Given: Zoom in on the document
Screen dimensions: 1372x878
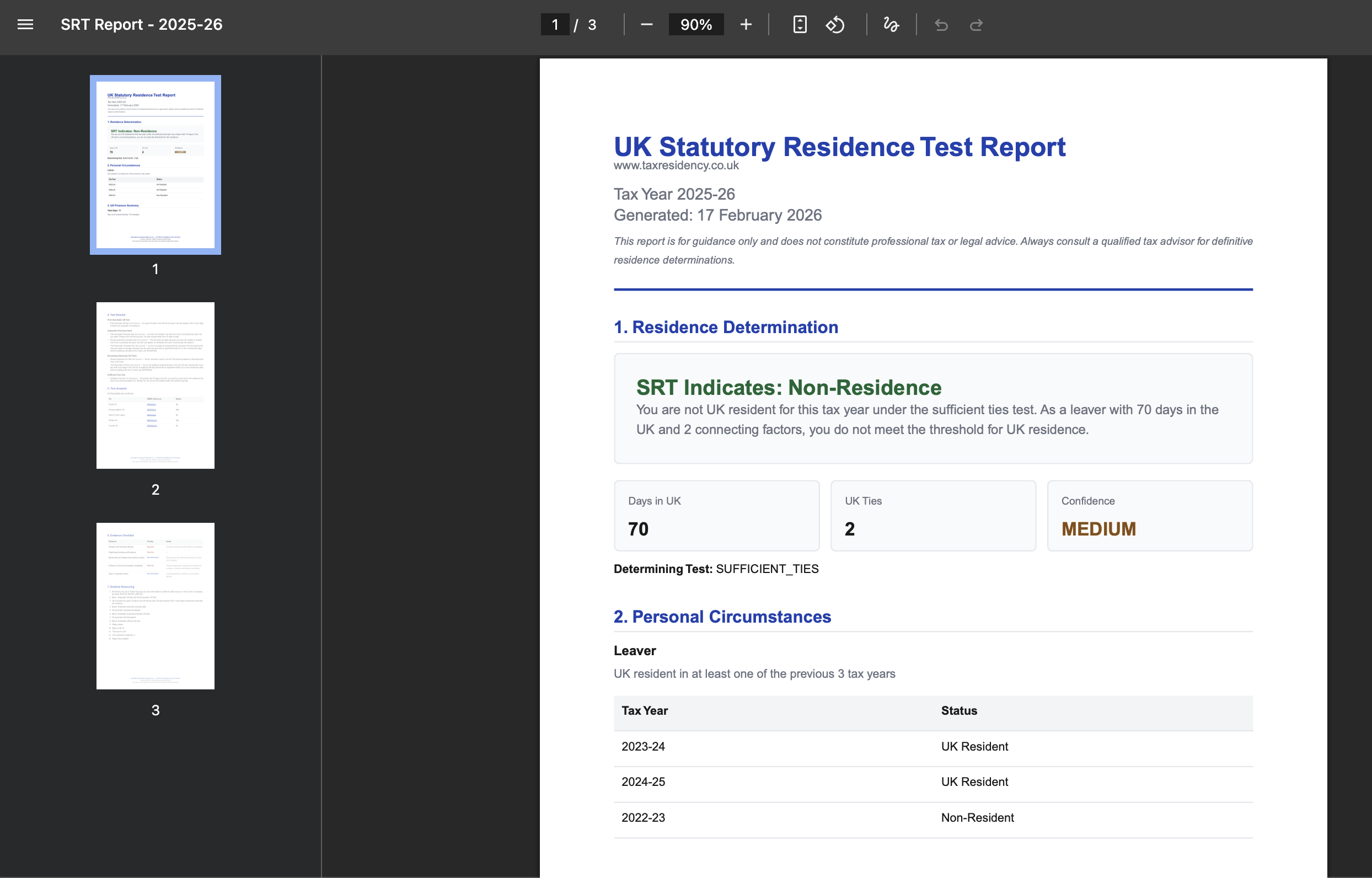Looking at the screenshot, I should point(746,24).
